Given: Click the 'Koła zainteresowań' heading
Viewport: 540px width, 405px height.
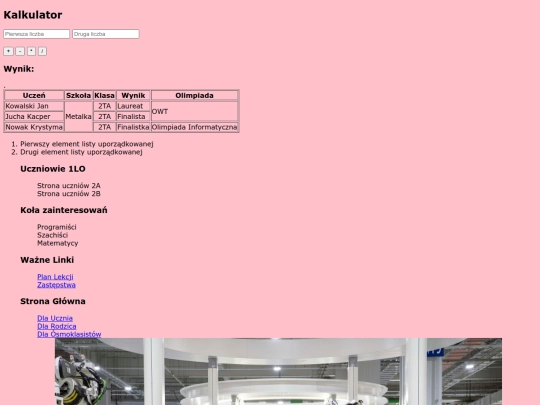Looking at the screenshot, I should 64,210.
